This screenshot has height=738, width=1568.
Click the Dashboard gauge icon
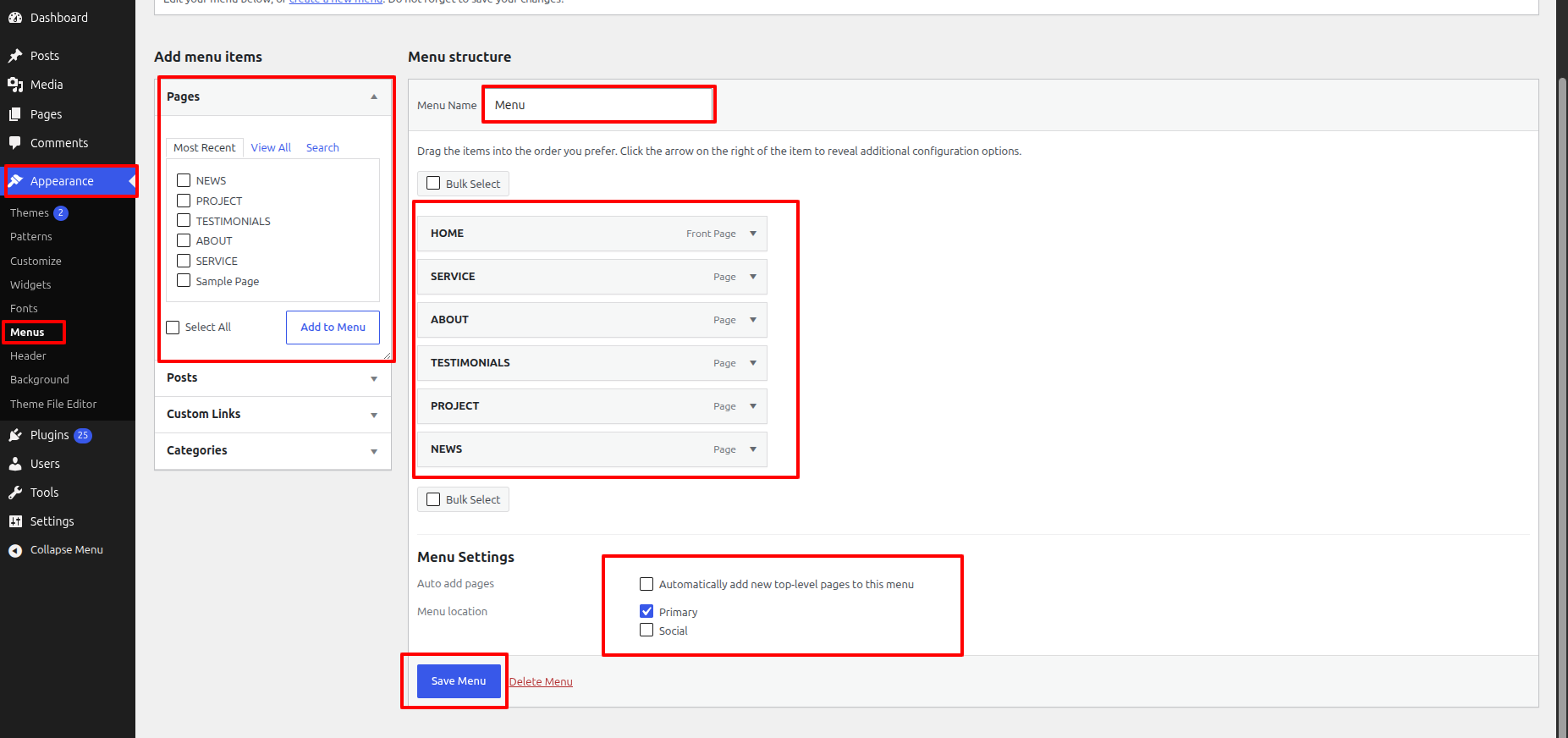pyautogui.click(x=15, y=18)
